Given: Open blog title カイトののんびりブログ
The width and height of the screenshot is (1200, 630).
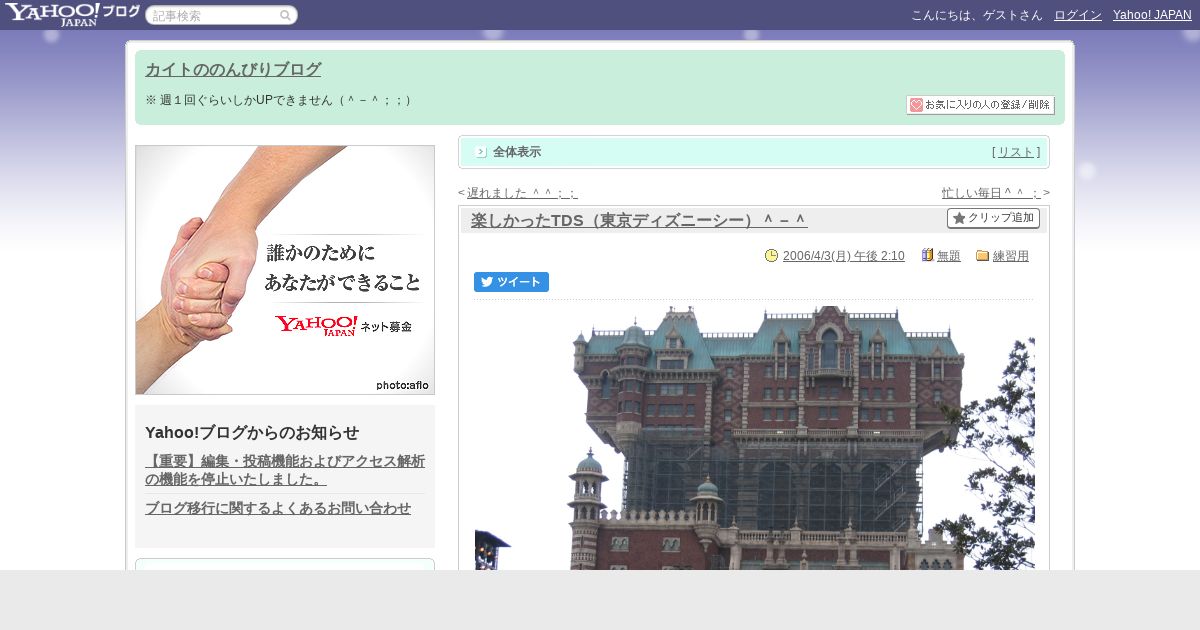Looking at the screenshot, I should coord(233,70).
